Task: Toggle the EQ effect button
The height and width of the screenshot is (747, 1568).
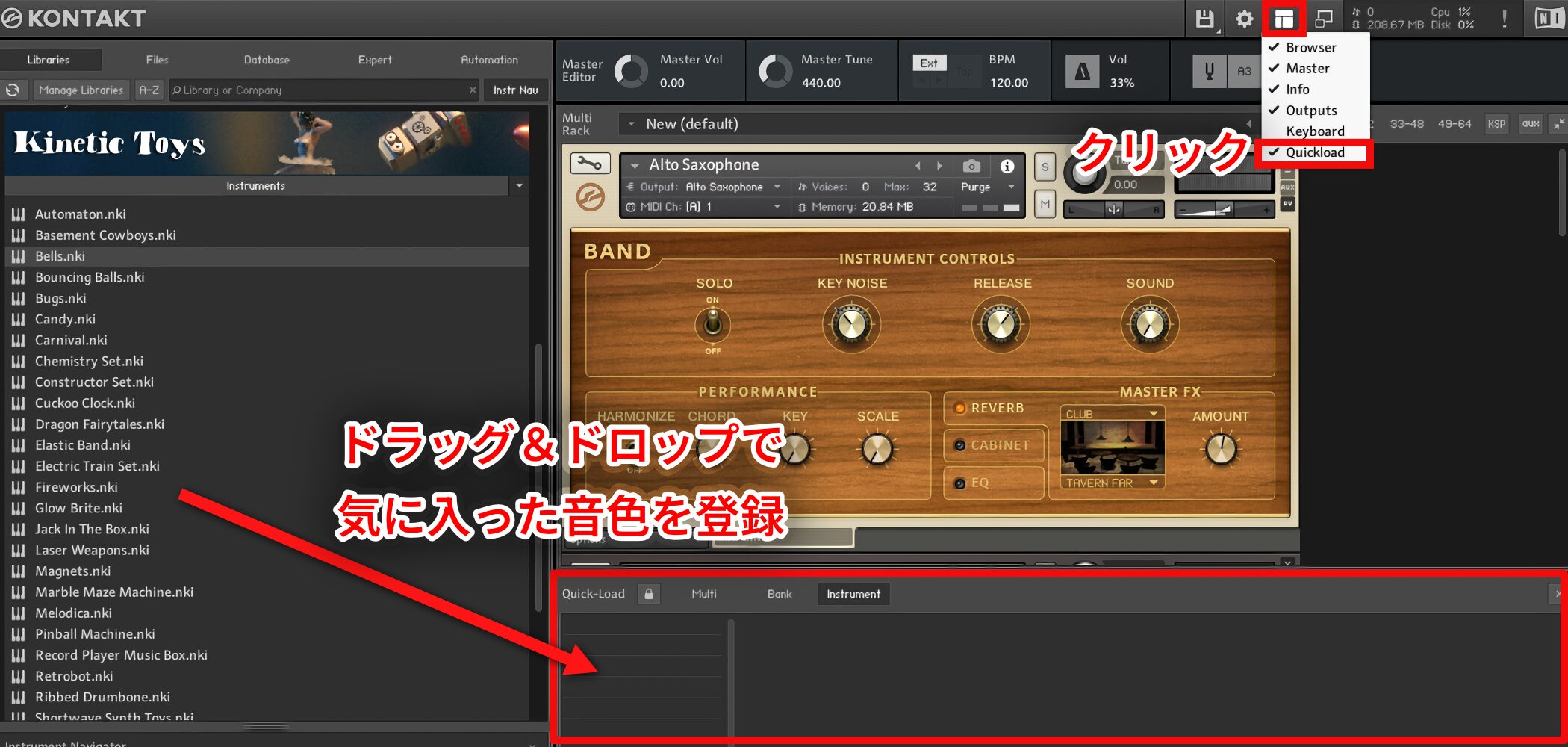Action: [993, 483]
